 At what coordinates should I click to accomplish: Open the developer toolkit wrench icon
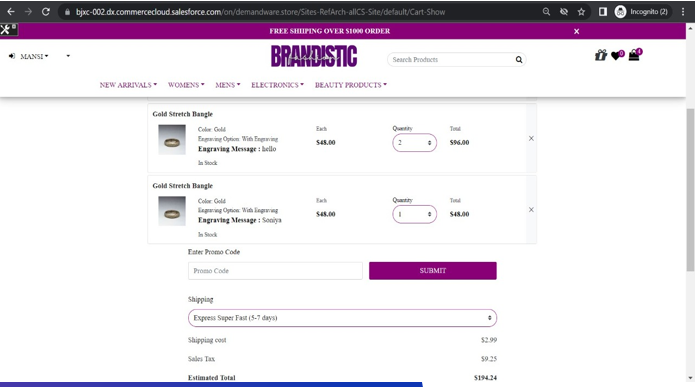8,29
